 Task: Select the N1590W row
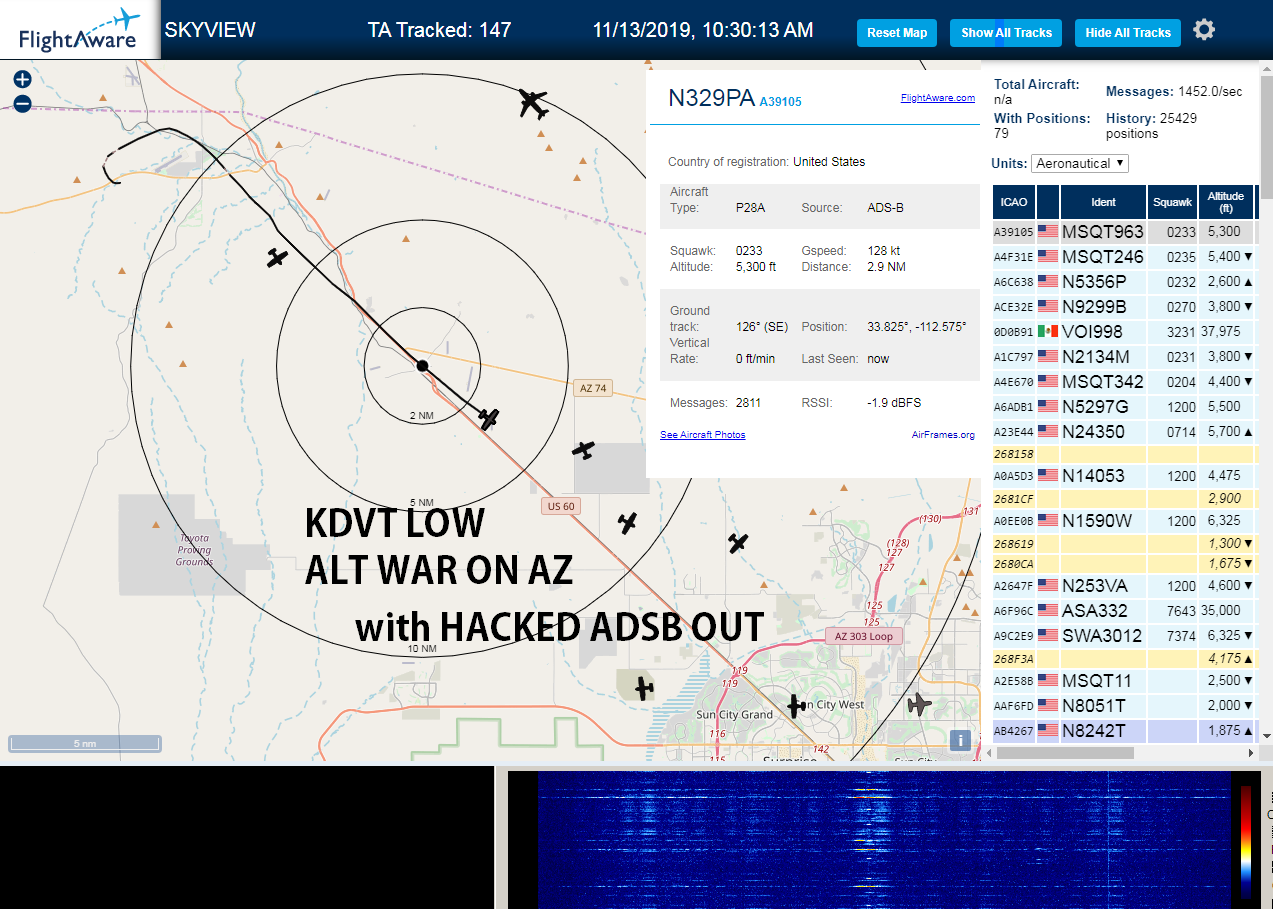point(1124,520)
